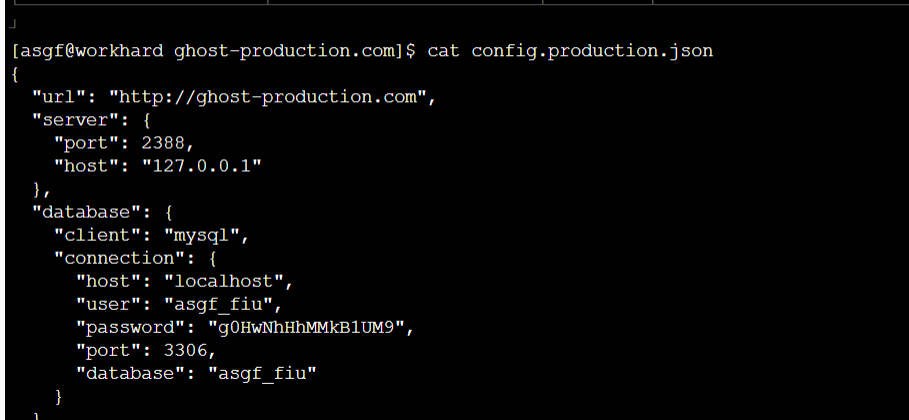Click the "url" key in JSON output
Viewport: 909px width, 420px height.
click(59, 96)
